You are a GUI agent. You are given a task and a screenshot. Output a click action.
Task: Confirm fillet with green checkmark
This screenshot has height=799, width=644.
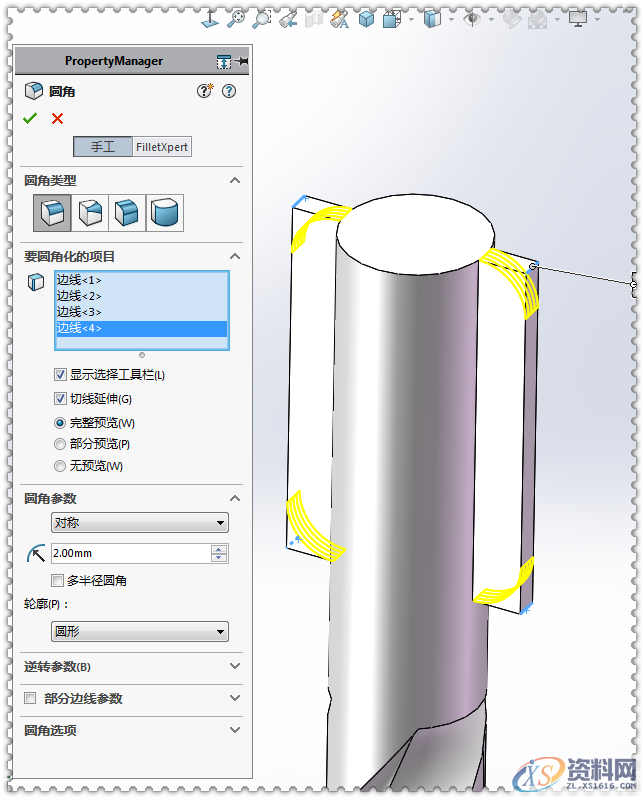coord(30,118)
